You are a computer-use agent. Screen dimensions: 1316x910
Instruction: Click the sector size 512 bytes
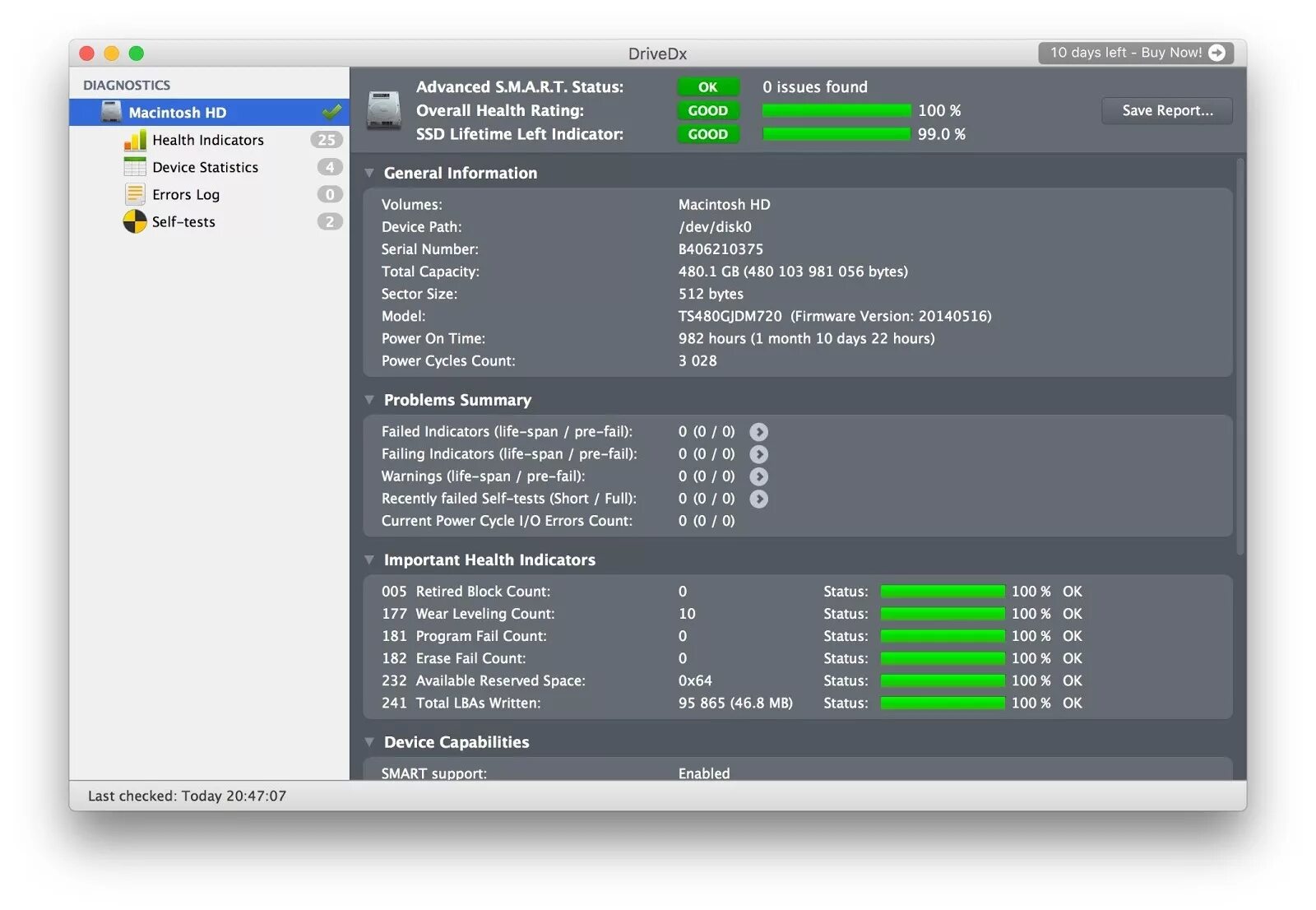pos(711,294)
